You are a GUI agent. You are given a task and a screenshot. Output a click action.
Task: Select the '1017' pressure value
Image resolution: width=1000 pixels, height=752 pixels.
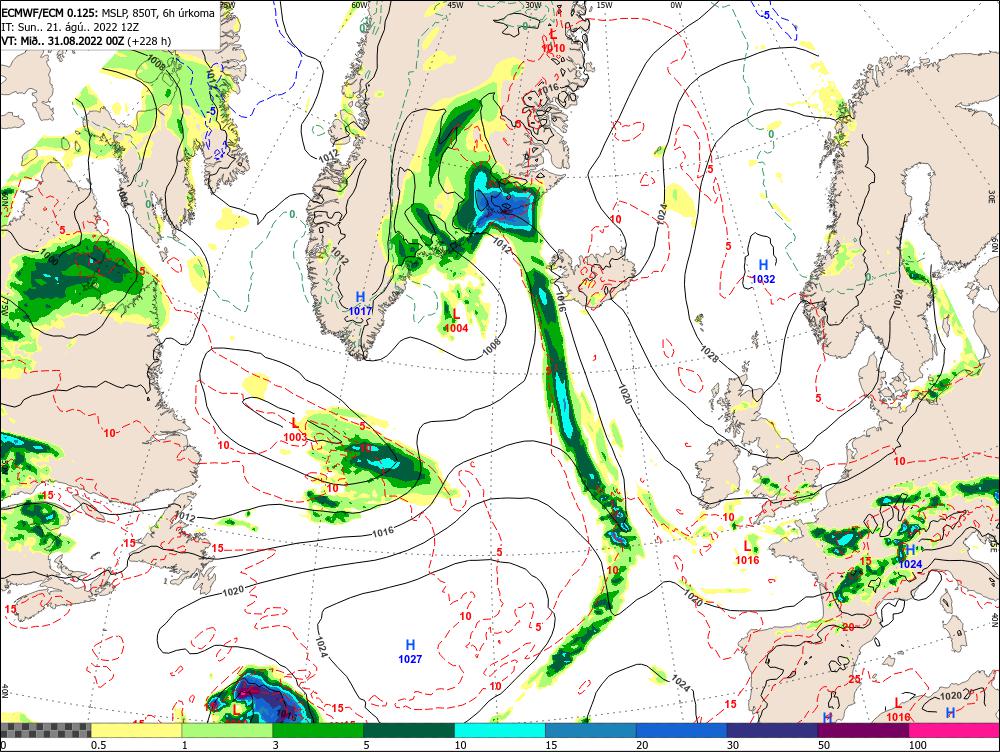360,311
